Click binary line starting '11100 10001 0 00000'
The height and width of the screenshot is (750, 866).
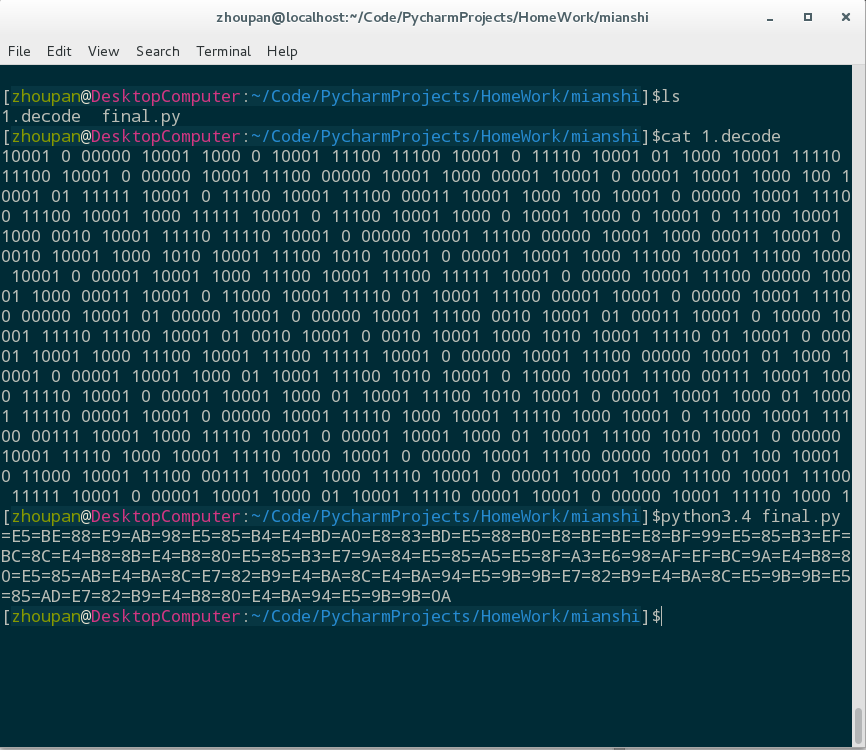(426, 176)
